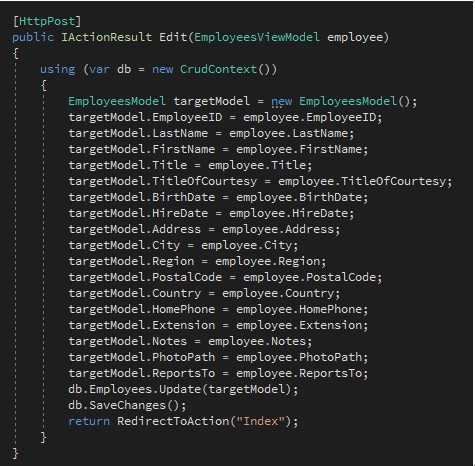Select the Edit method name

click(x=173, y=37)
